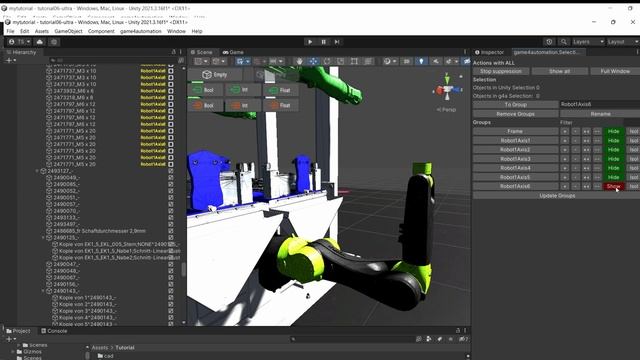Image resolution: width=640 pixels, height=360 pixels.
Task: Open the GameObject menu
Action: 68,31
